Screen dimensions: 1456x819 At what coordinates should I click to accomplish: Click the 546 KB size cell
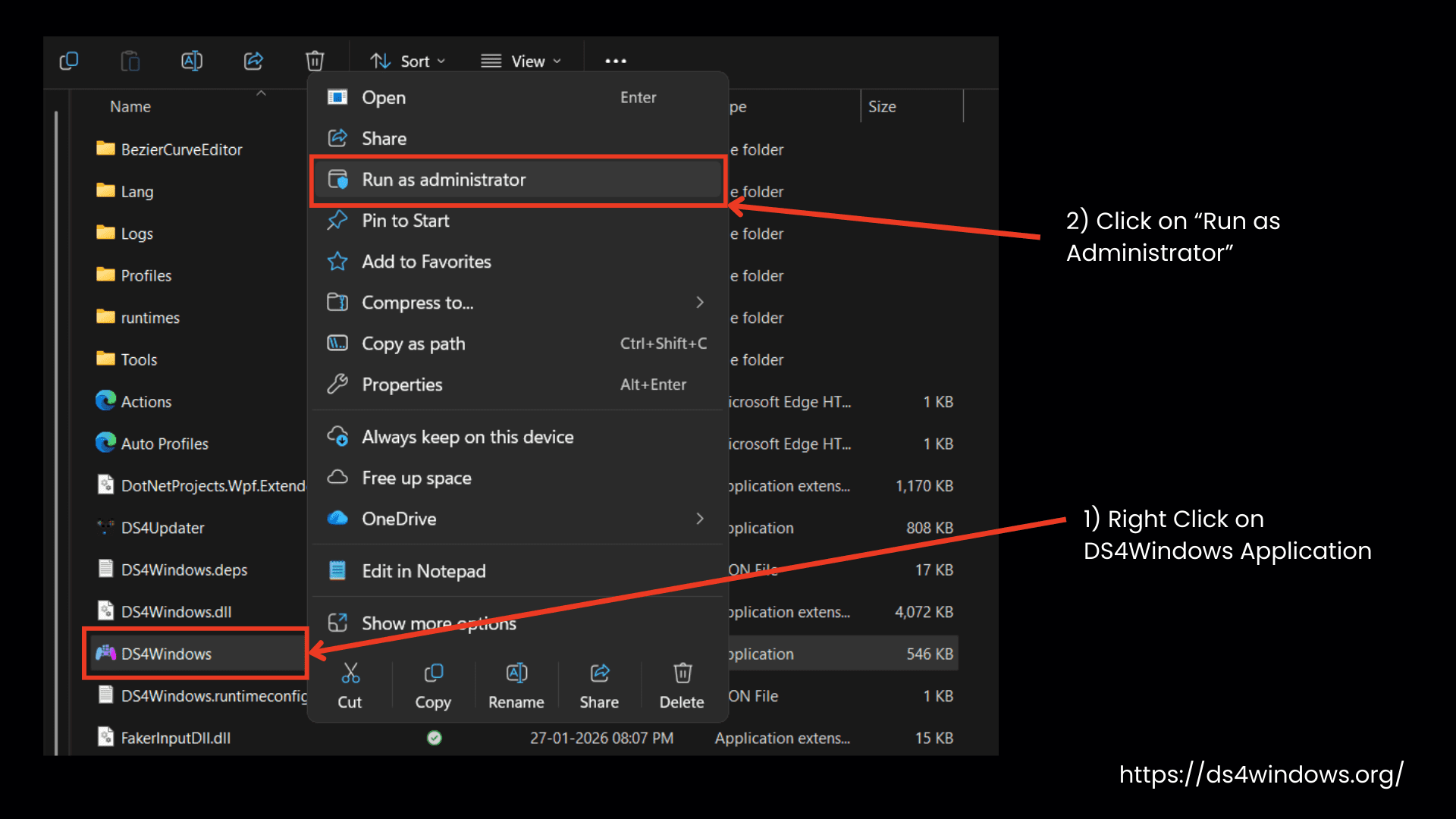point(930,654)
